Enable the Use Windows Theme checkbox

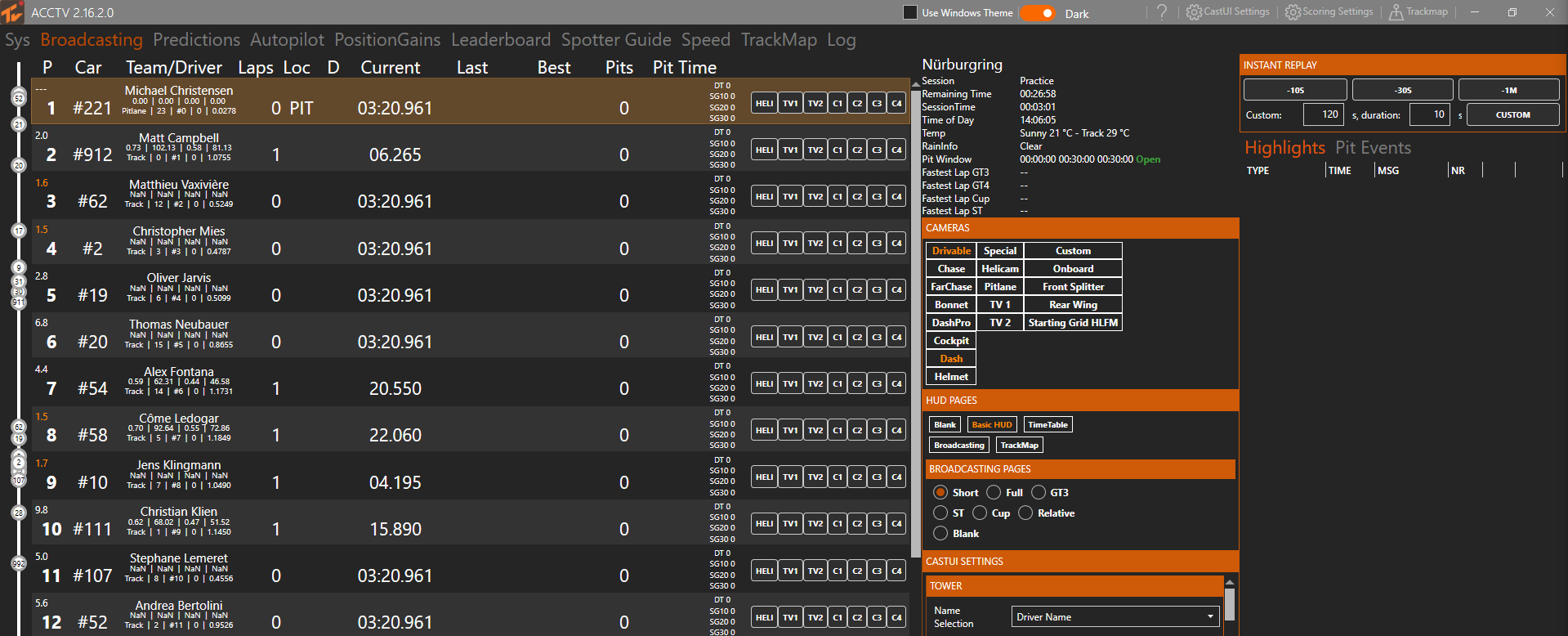coord(909,12)
